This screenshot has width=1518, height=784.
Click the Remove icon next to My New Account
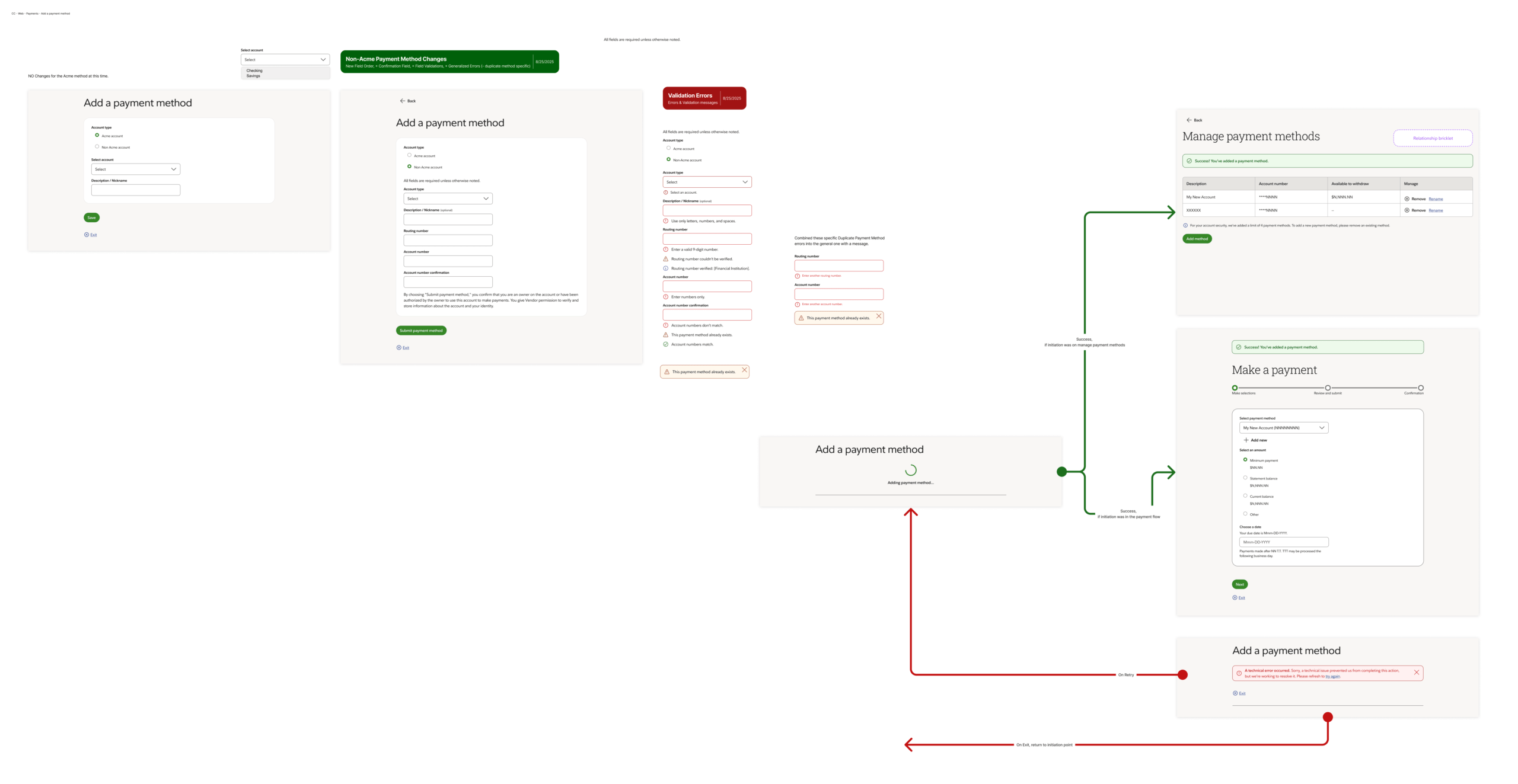[x=1408, y=197]
